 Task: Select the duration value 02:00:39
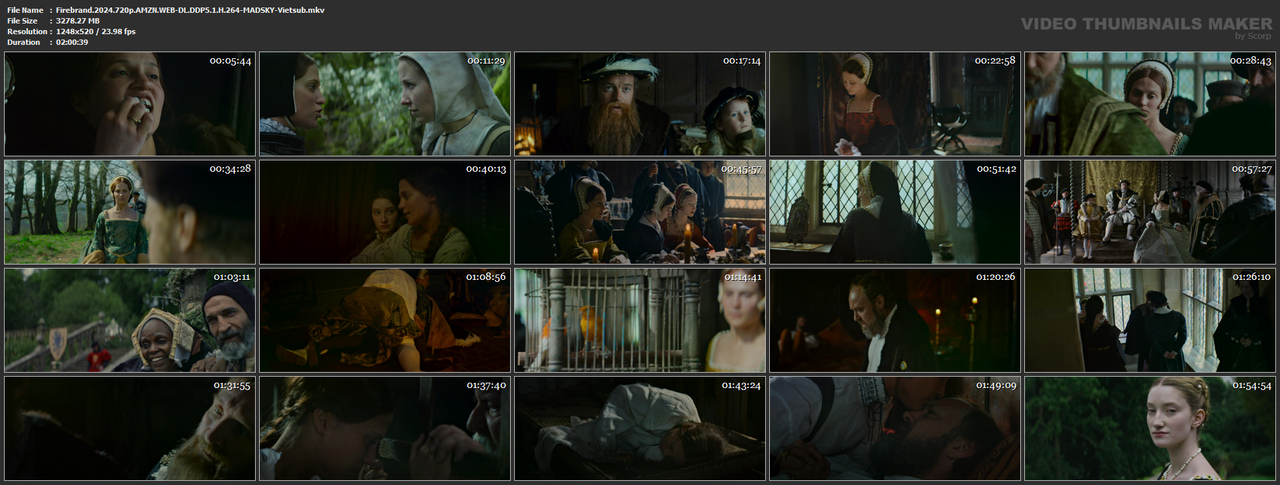[x=74, y=42]
